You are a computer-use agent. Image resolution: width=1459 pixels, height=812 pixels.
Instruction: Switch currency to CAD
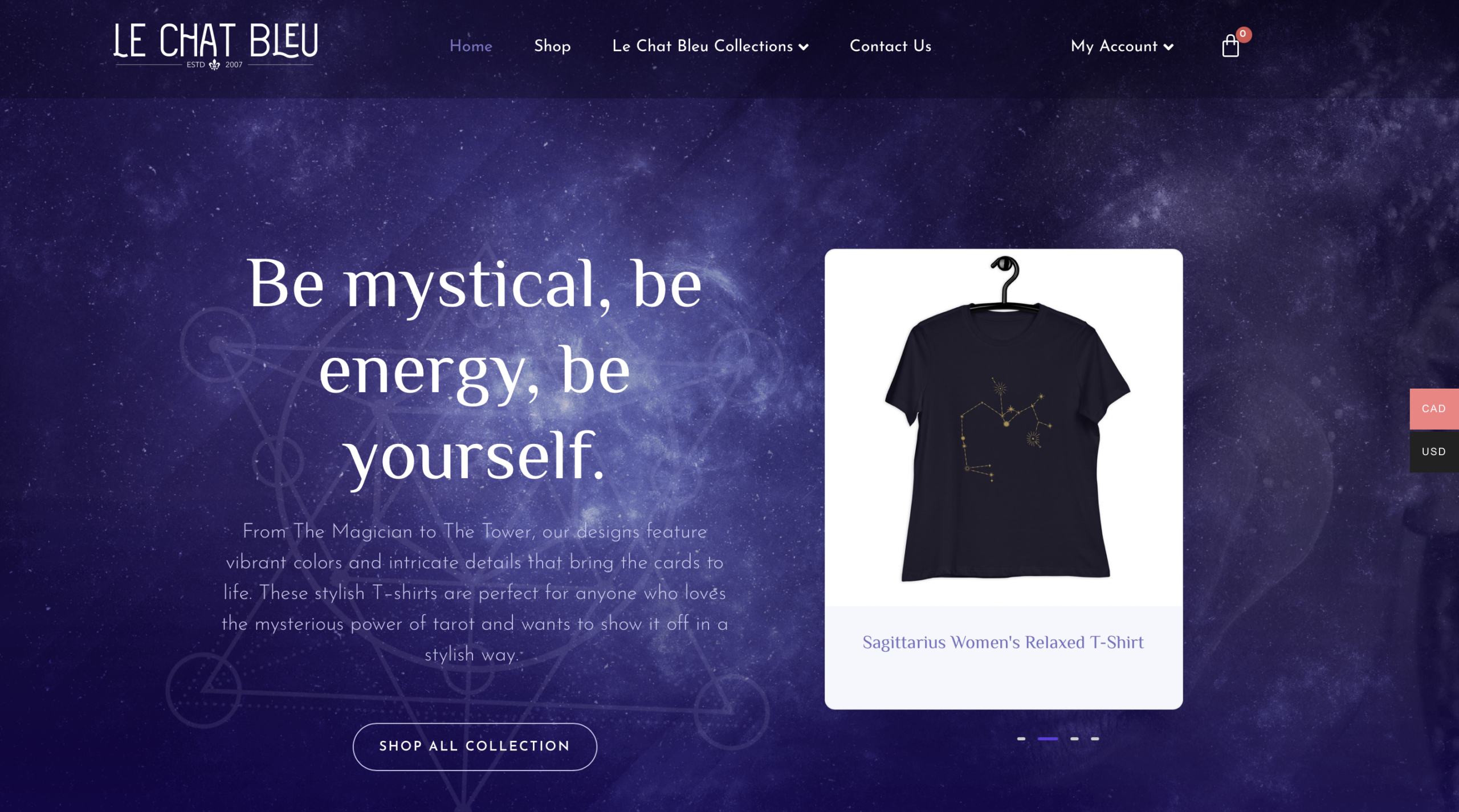(x=1433, y=409)
